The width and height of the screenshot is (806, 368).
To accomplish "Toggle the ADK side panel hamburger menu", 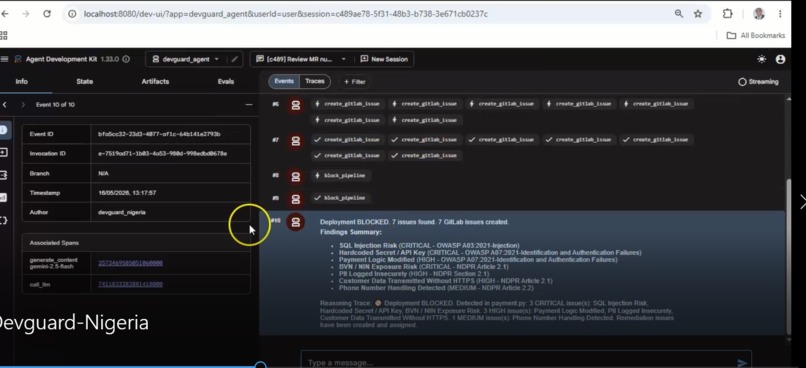I will coord(4,59).
